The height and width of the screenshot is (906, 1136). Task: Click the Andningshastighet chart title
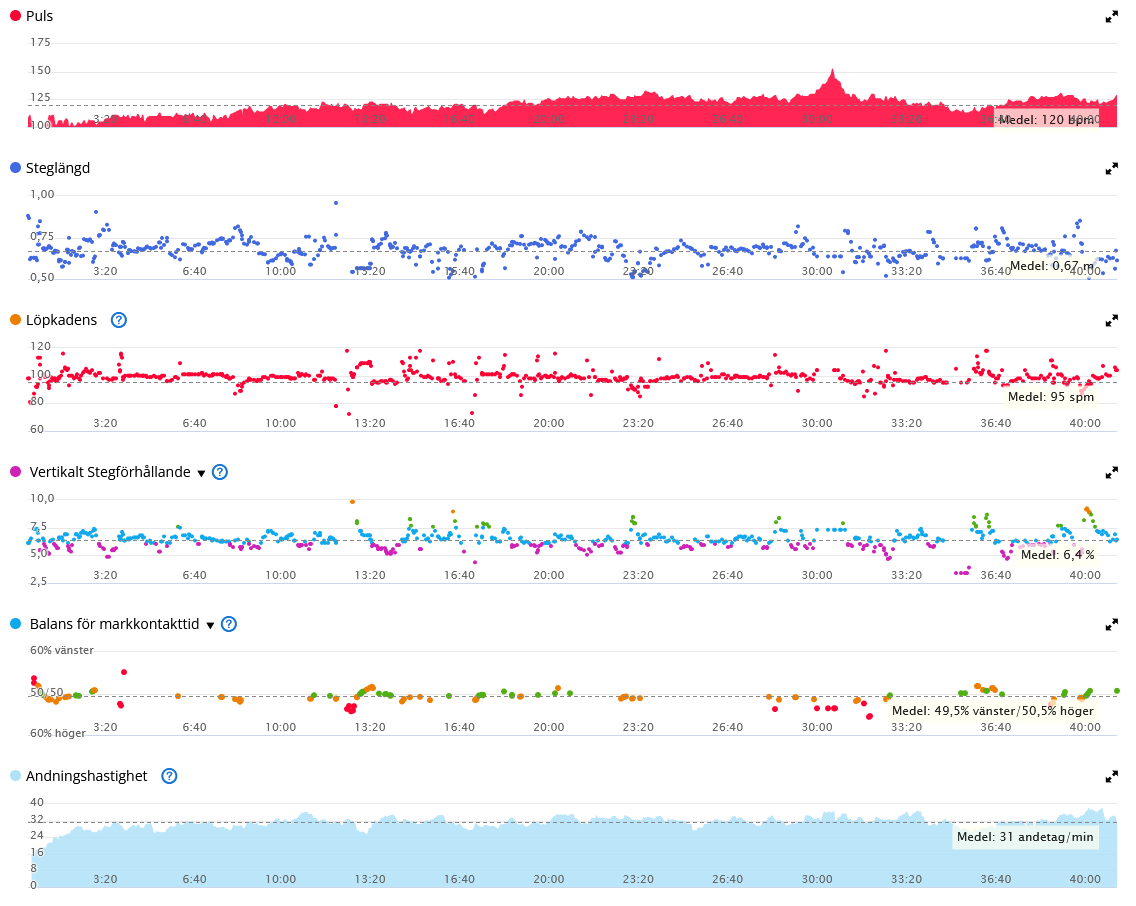pyautogui.click(x=86, y=776)
